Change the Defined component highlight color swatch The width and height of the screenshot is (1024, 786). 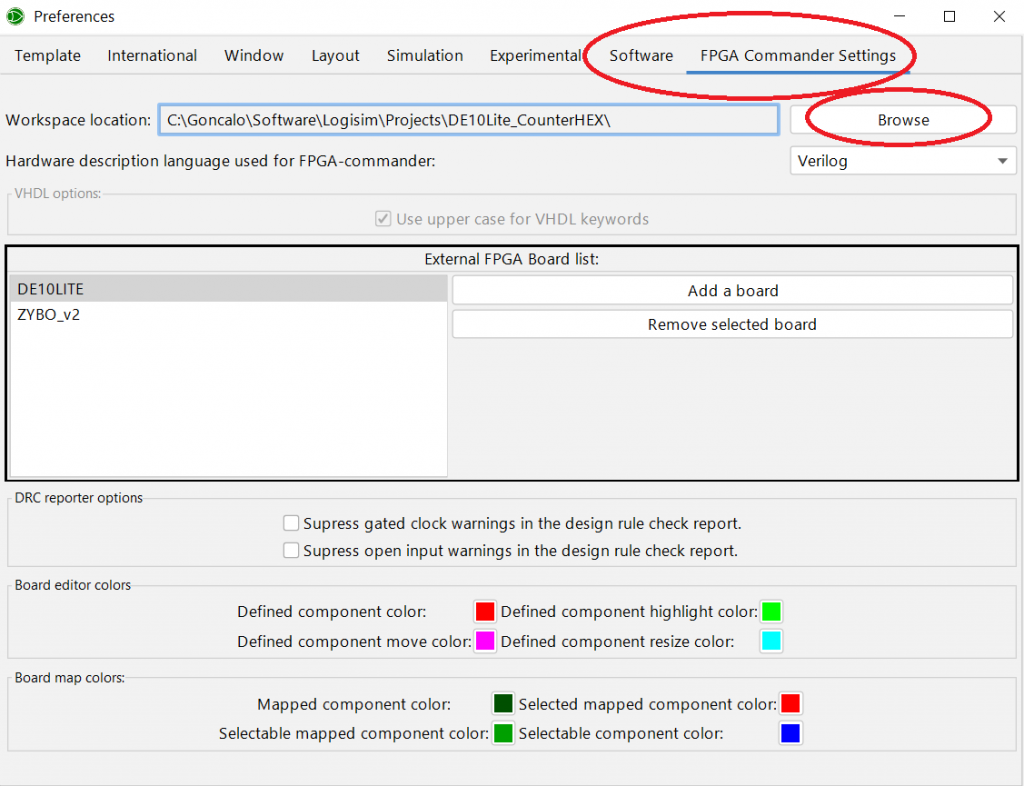tap(771, 612)
